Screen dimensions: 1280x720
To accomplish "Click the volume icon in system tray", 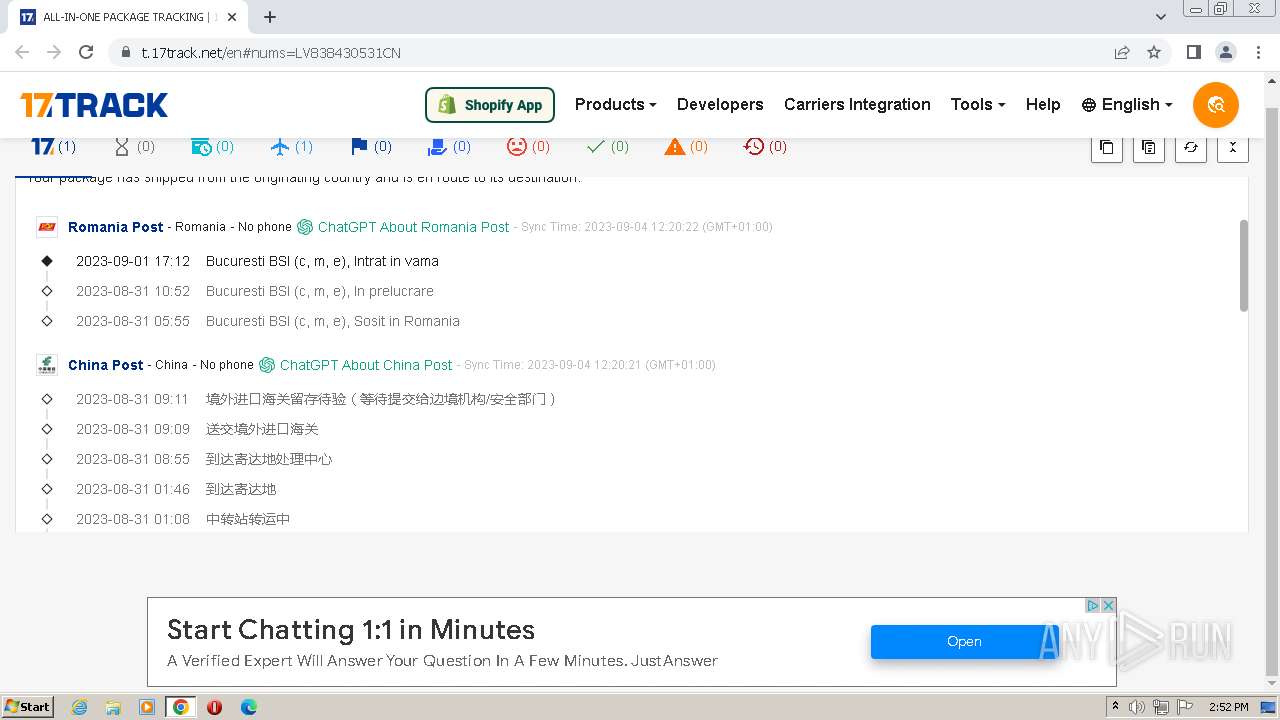I will [1137, 707].
